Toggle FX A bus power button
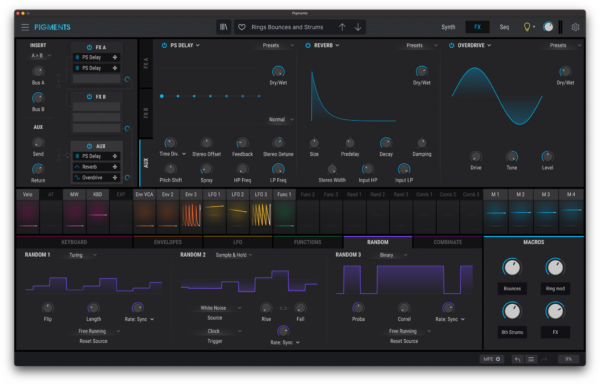 tap(89, 47)
